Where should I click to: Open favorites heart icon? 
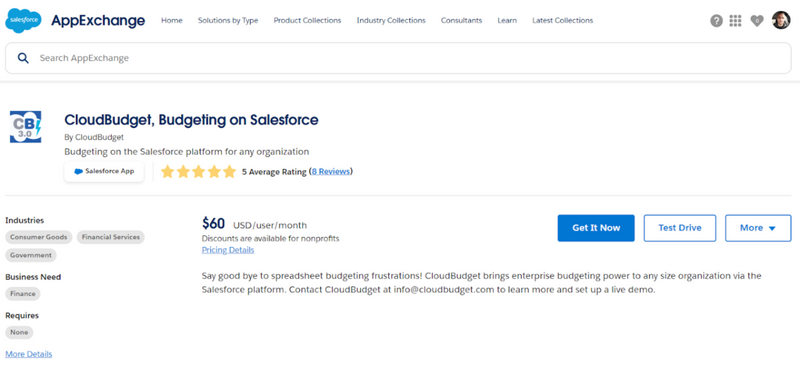(x=757, y=21)
